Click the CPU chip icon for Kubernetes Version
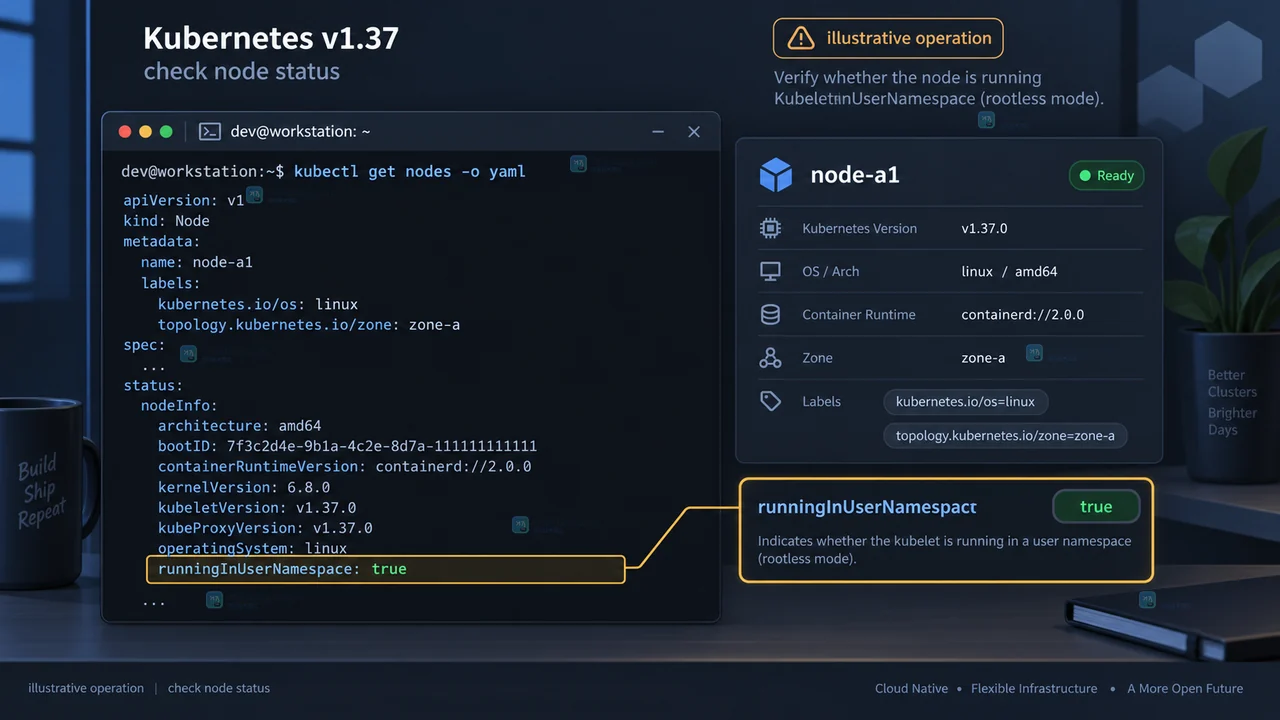The width and height of the screenshot is (1280, 720). click(x=770, y=228)
